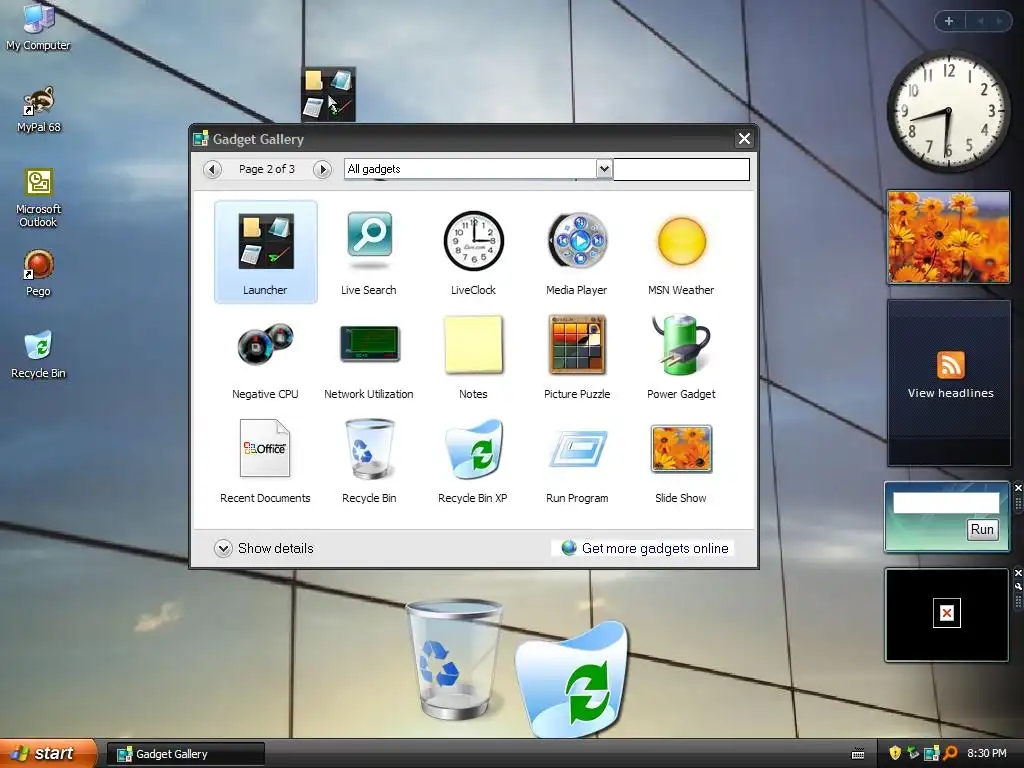Click the RSS feed icon in sidebar
Viewport: 1024px width, 768px height.
click(951, 364)
